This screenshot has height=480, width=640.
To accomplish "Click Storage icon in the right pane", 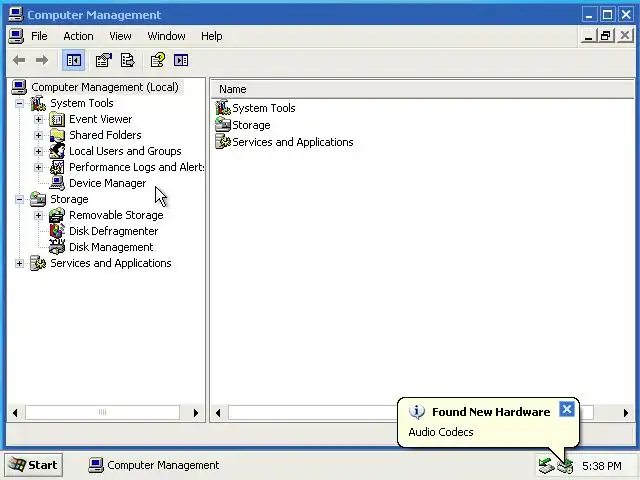I will coord(223,125).
